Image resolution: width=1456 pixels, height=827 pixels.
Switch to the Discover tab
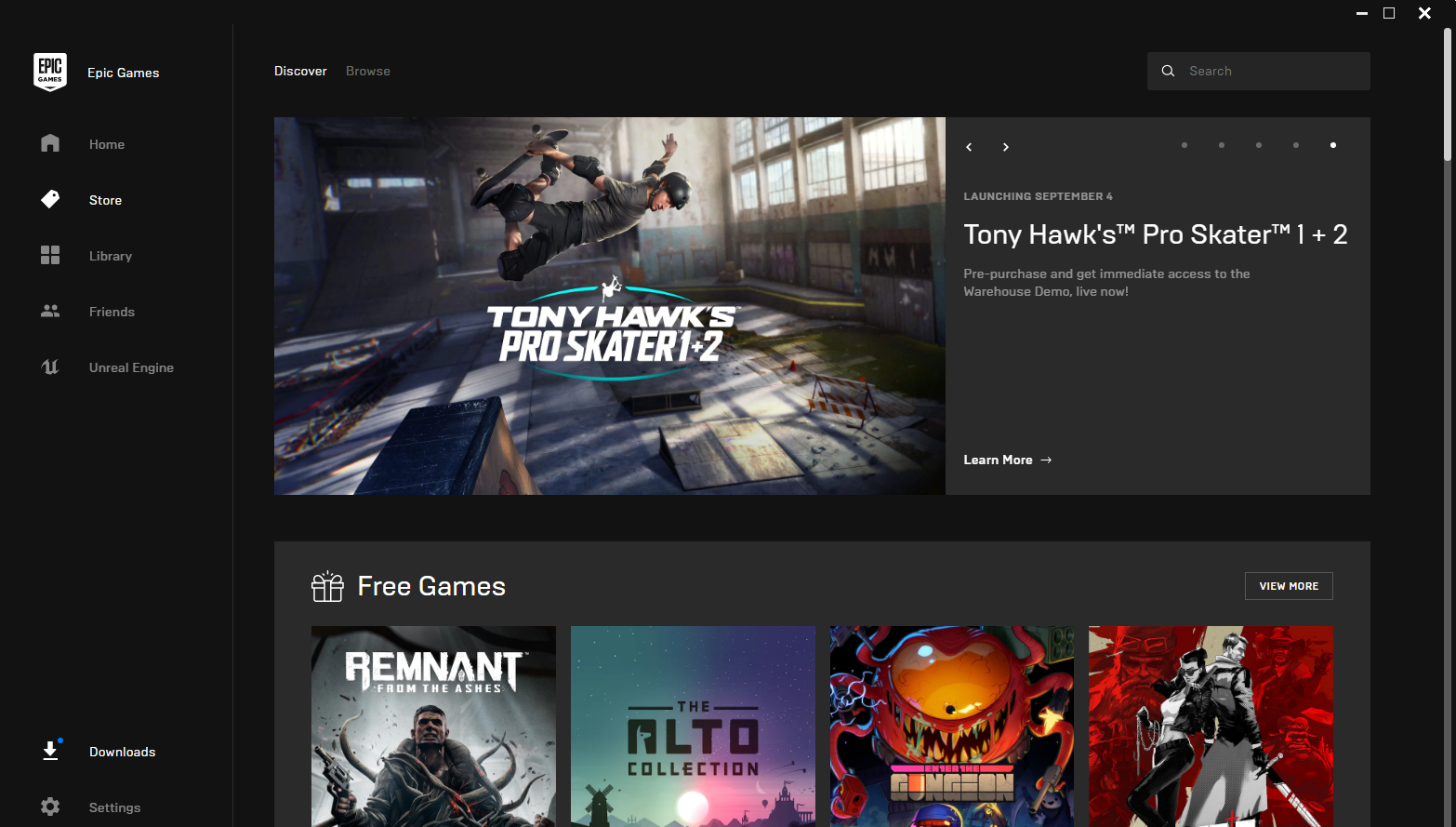pyautogui.click(x=300, y=71)
